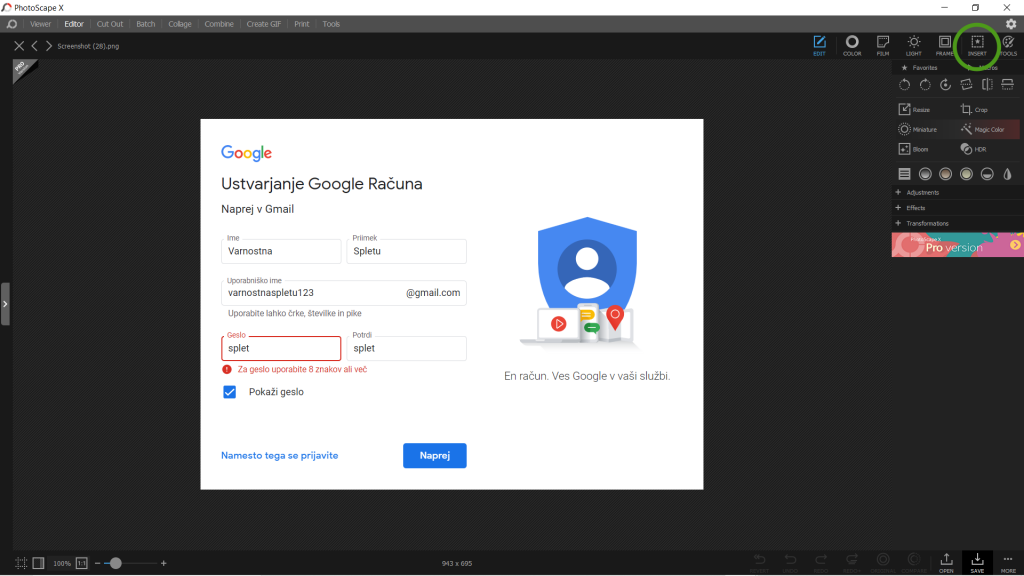
Task: Apply the Bloom effect
Action: coord(913,149)
